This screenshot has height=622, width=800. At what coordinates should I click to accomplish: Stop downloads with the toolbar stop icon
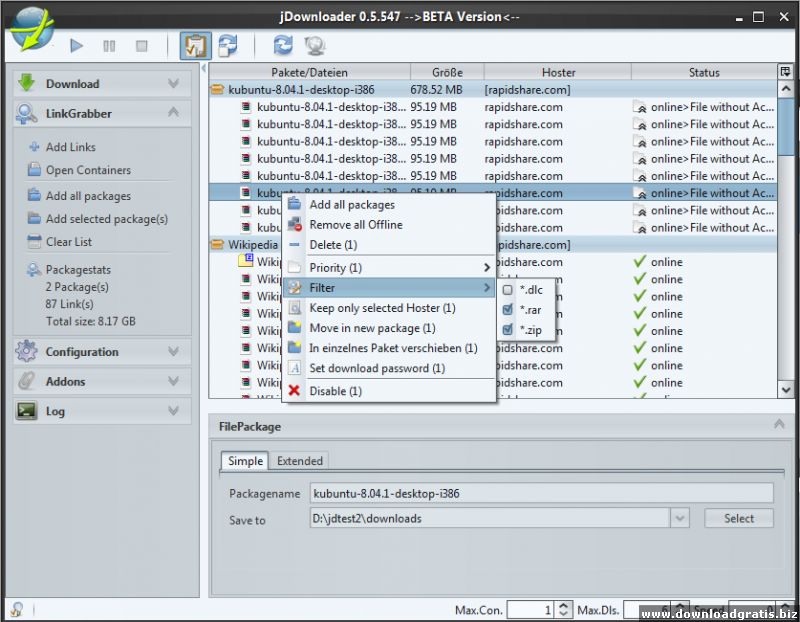[x=141, y=46]
